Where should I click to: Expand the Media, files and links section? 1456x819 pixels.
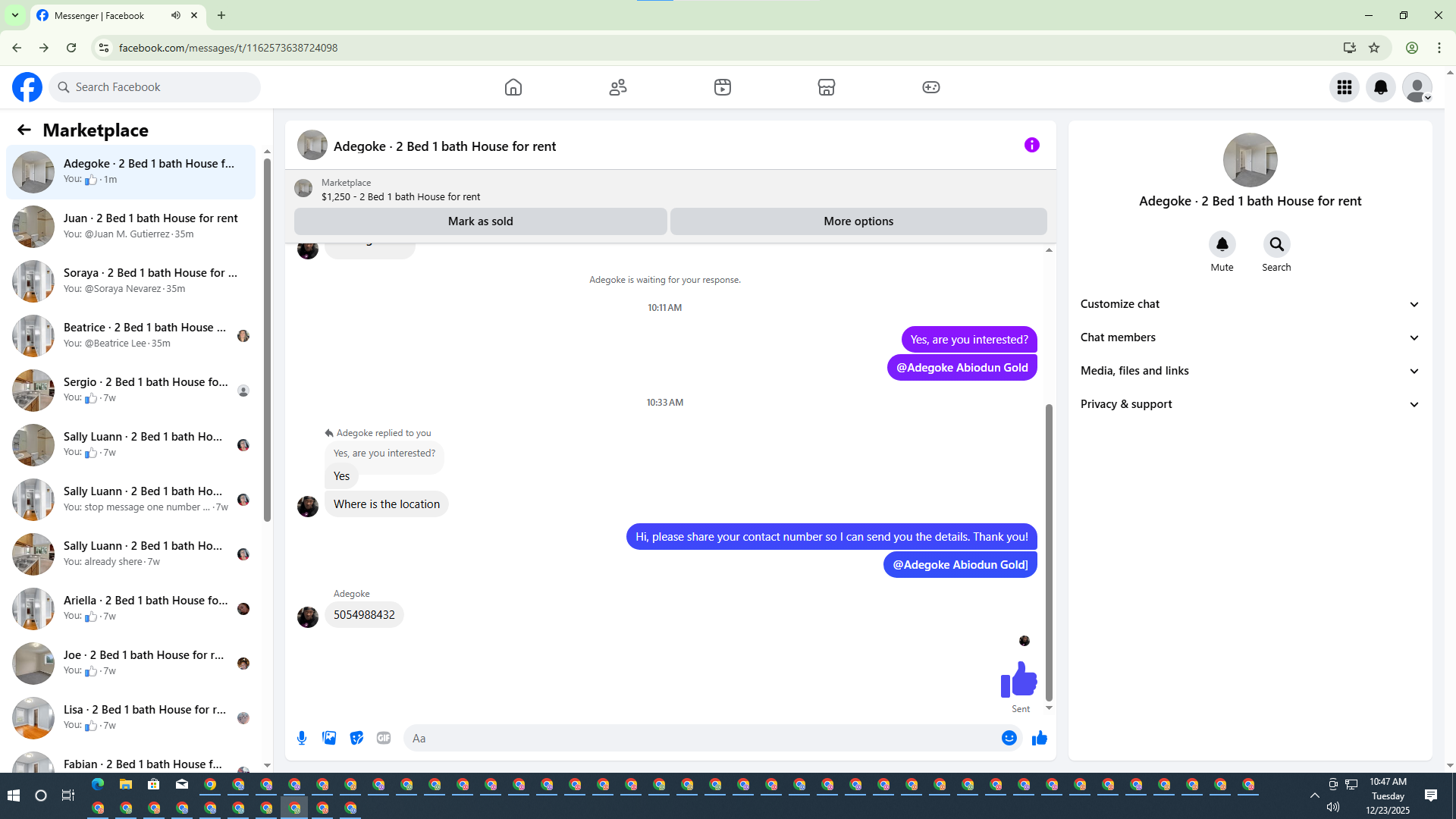click(1249, 371)
